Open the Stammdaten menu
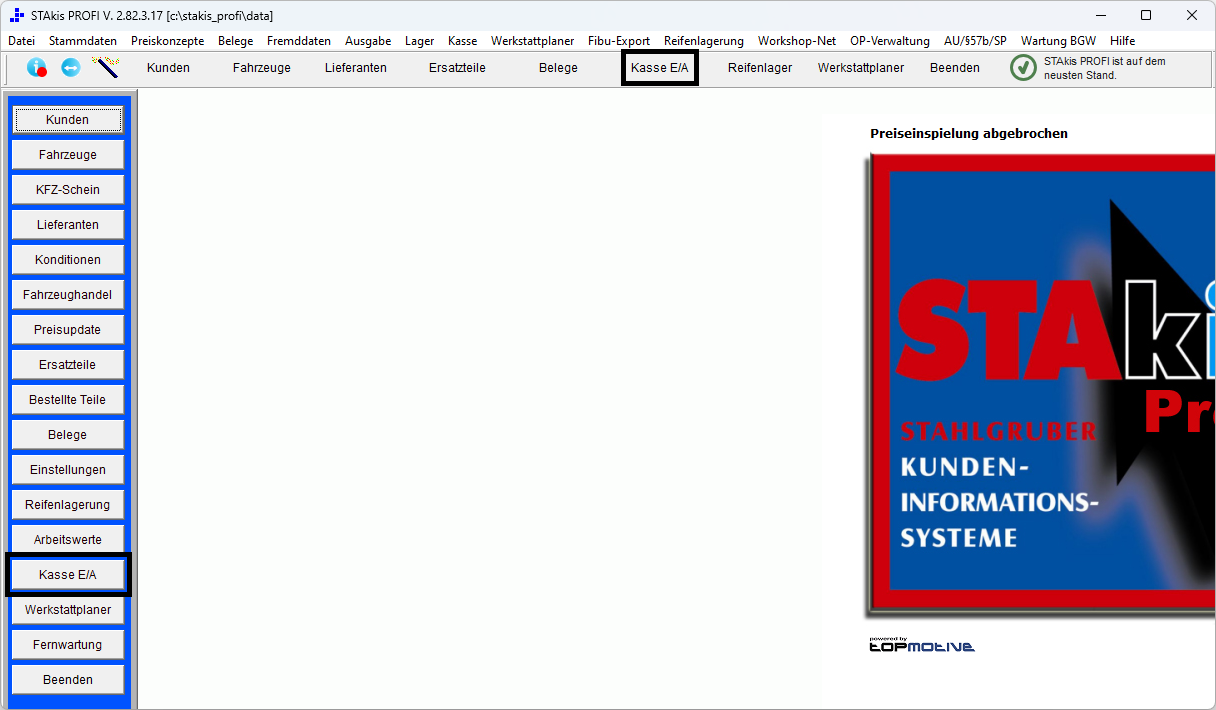Screen dimensions: 1216x710 click(83, 41)
